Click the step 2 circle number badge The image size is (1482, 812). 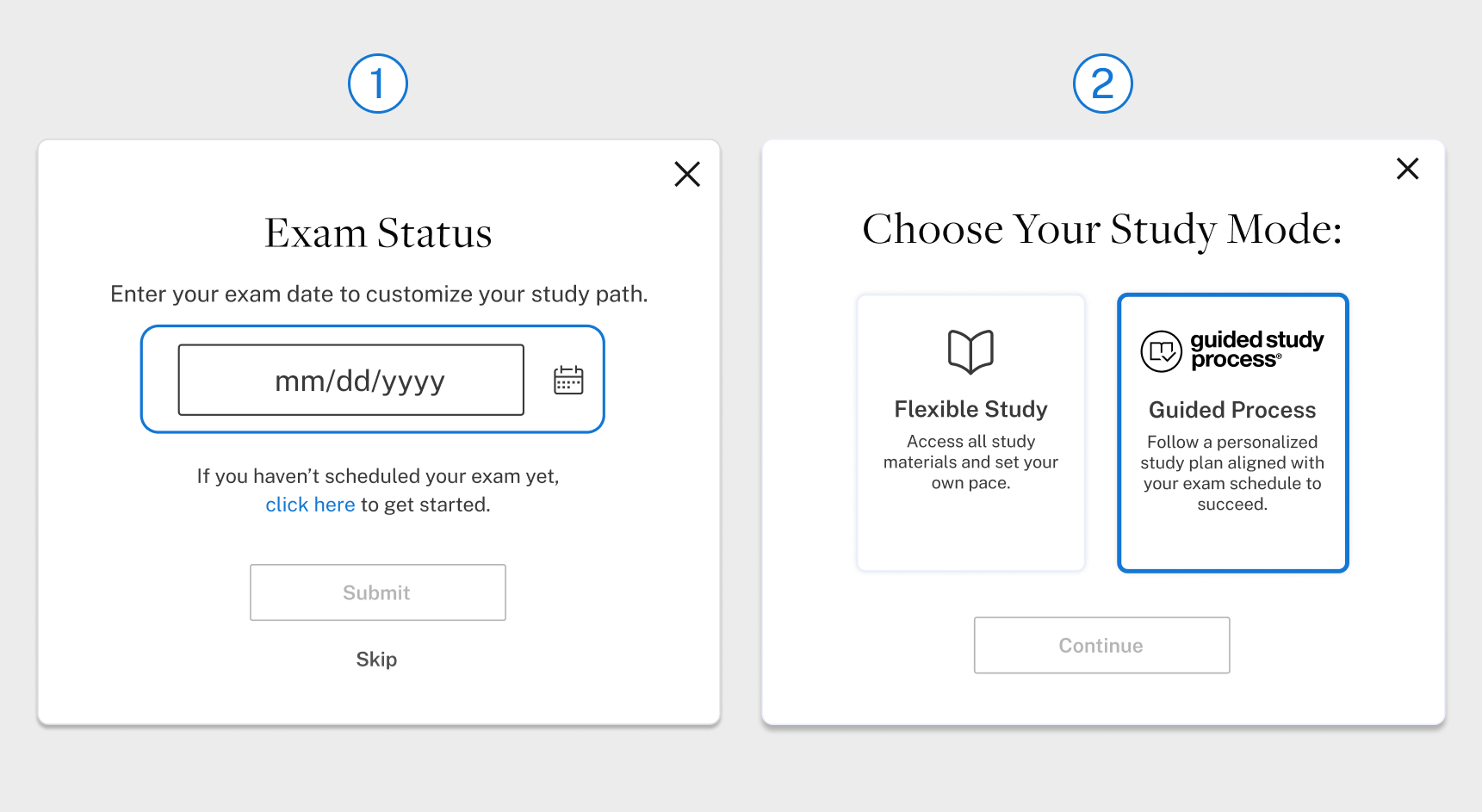[1102, 84]
